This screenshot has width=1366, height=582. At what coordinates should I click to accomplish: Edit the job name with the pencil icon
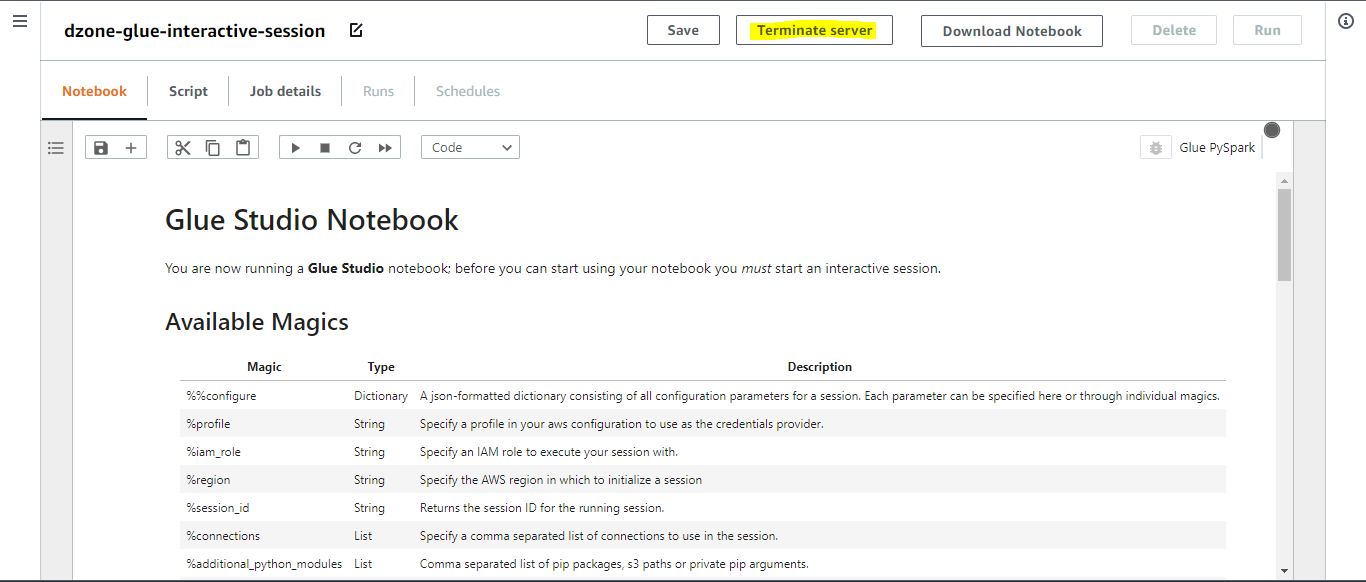click(356, 31)
